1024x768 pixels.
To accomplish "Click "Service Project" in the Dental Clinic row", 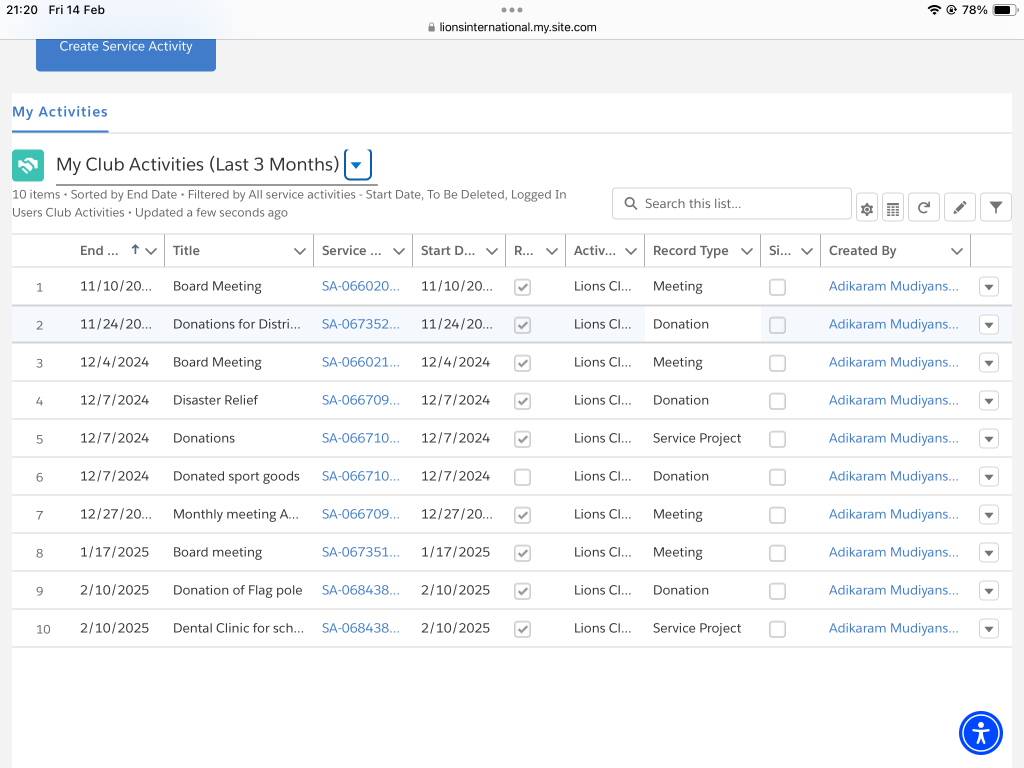I will pos(697,628).
